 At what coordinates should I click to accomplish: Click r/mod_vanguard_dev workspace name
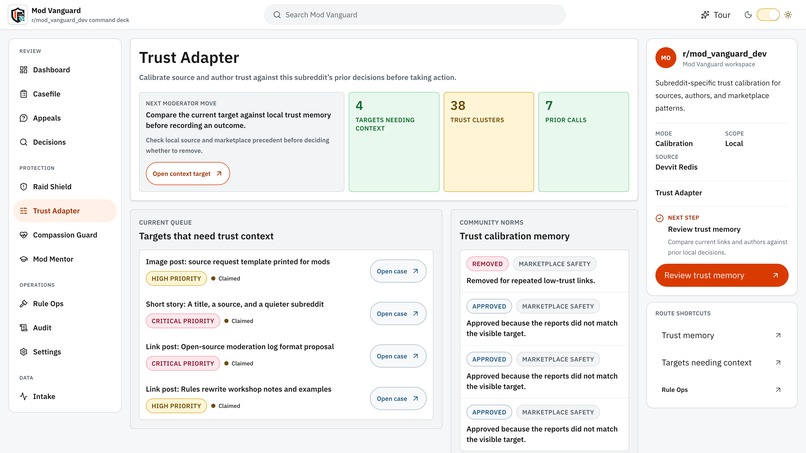click(724, 53)
